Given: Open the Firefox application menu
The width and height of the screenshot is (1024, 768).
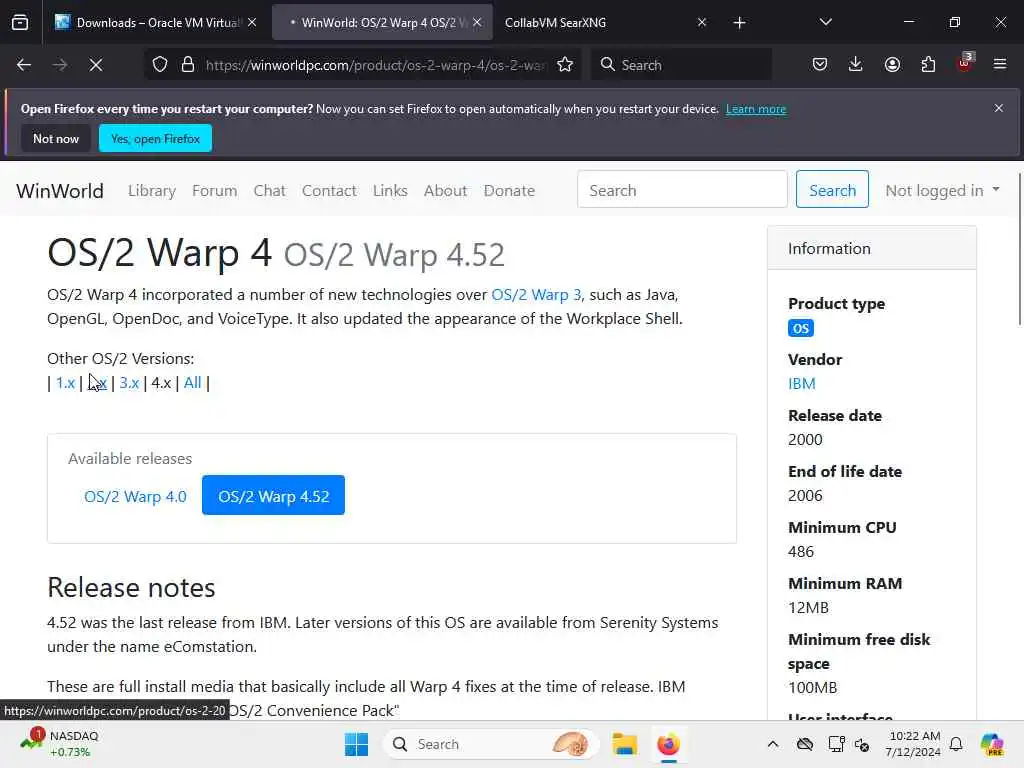Looking at the screenshot, I should point(1000,65).
